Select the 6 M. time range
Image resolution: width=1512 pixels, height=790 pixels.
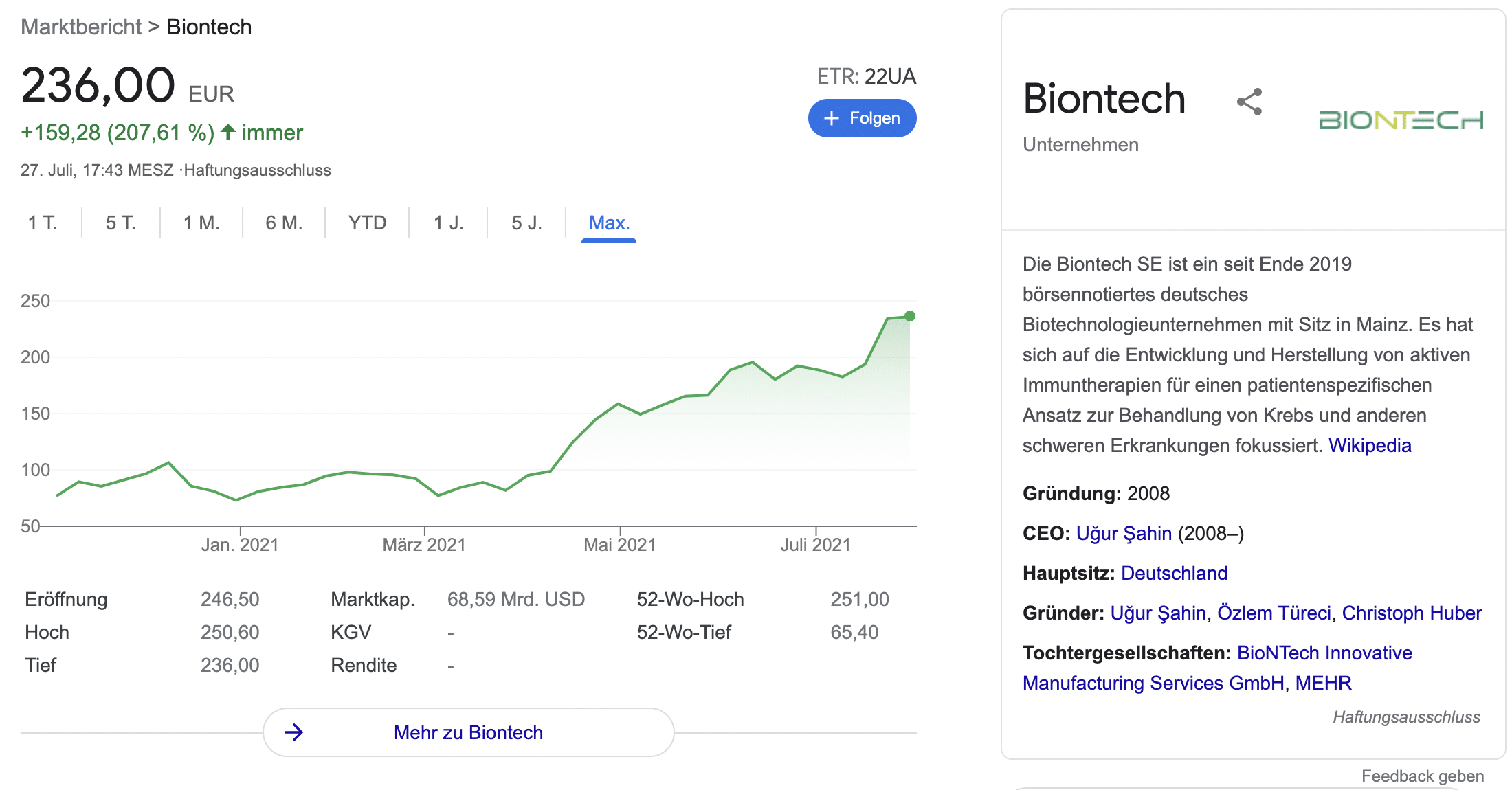click(x=284, y=223)
